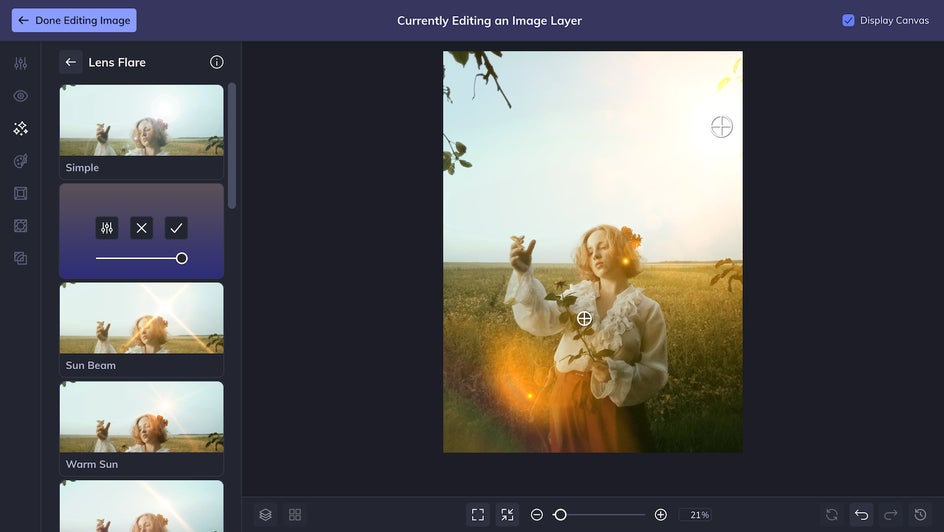Click the upper flare position crosshair
Viewport: 944px width, 532px height.
pos(721,127)
